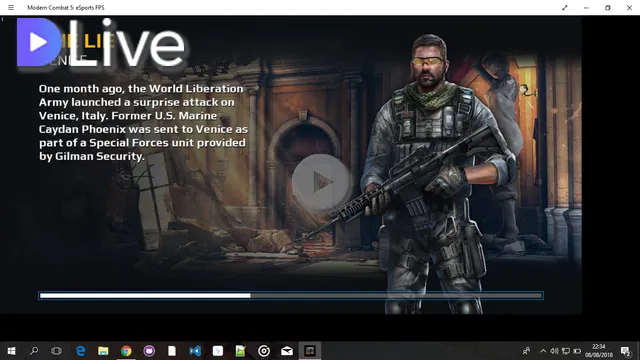Open the Mail app on taskbar
The height and width of the screenshot is (360, 640).
[287, 351]
